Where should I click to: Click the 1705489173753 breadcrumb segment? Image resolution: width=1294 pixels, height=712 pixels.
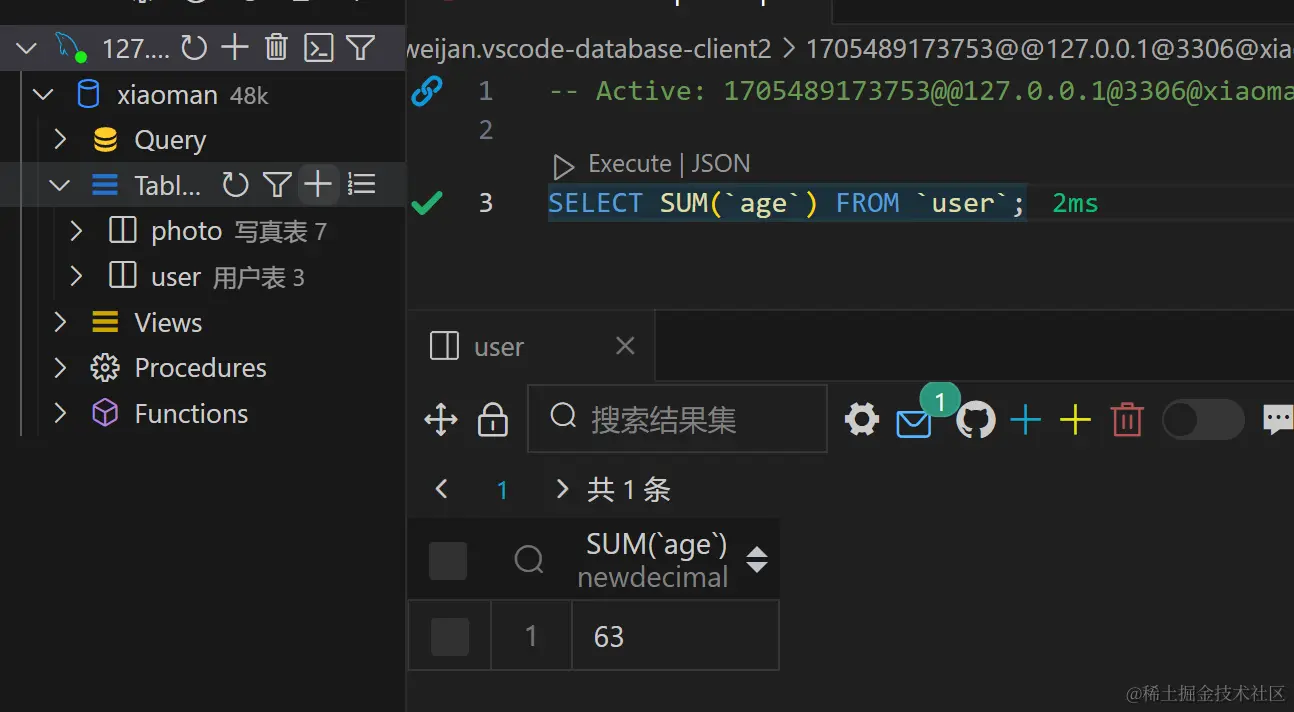point(1050,48)
